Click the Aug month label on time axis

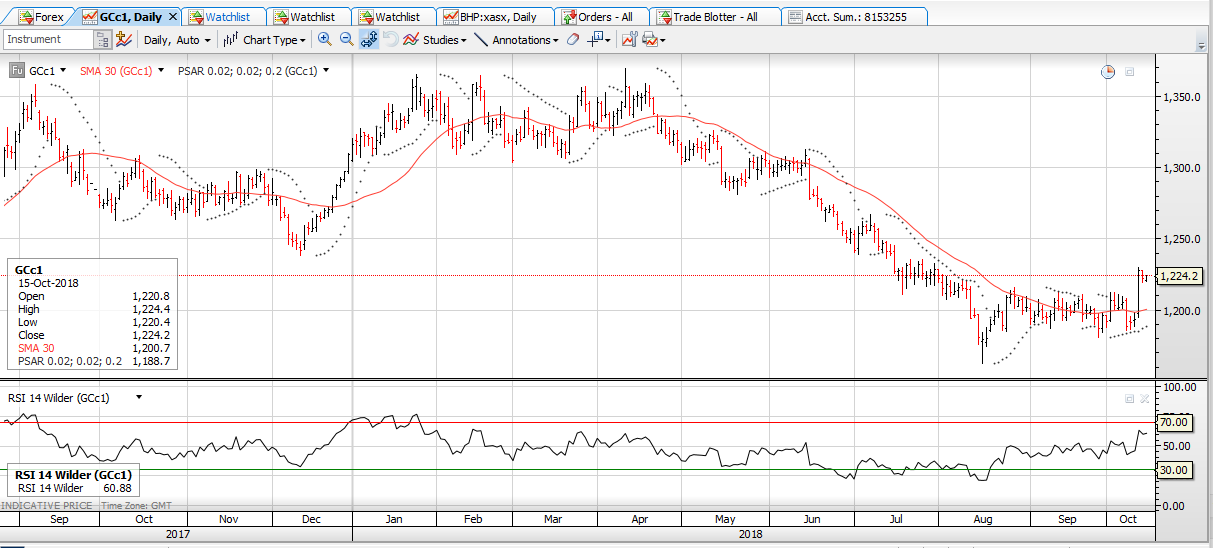pos(983,519)
